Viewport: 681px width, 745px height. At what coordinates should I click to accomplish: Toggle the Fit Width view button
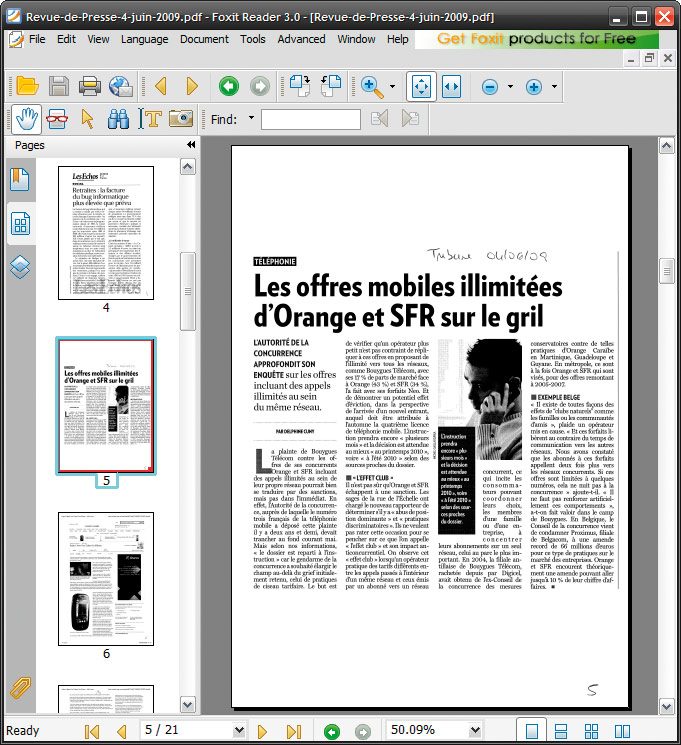451,86
